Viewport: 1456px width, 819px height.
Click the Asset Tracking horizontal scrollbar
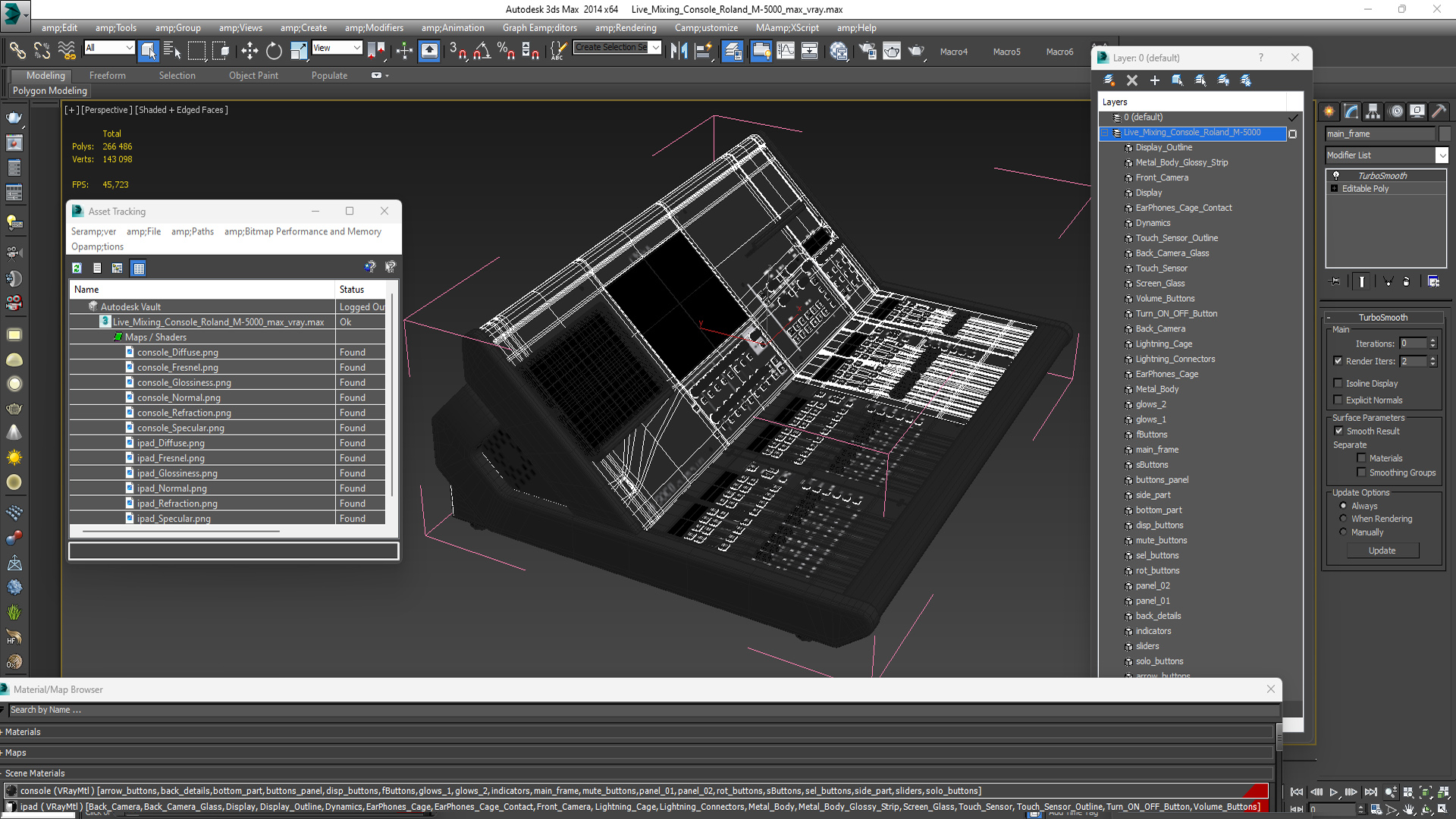(x=180, y=531)
